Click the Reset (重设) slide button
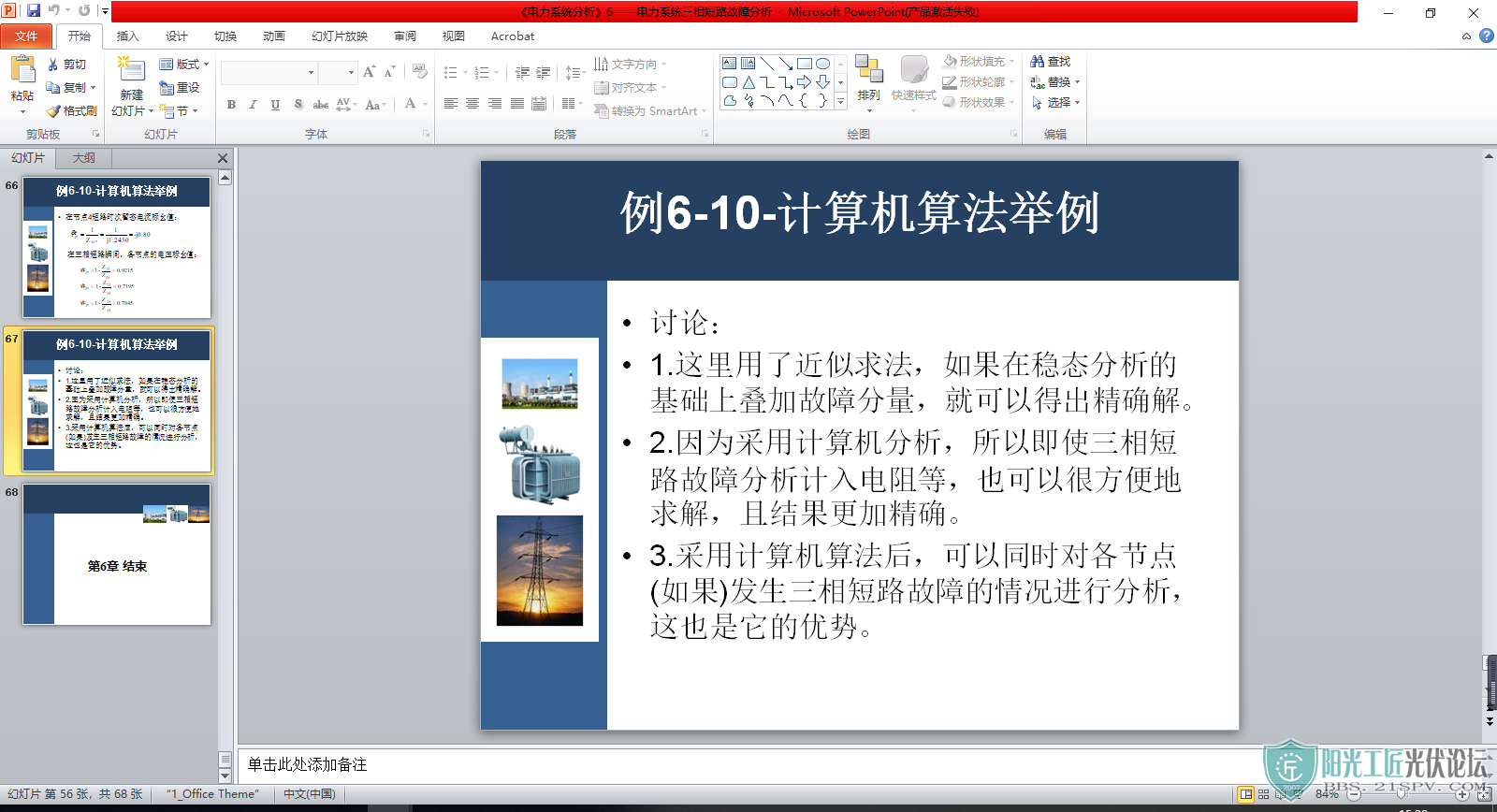Image resolution: width=1497 pixels, height=812 pixels. click(x=180, y=87)
